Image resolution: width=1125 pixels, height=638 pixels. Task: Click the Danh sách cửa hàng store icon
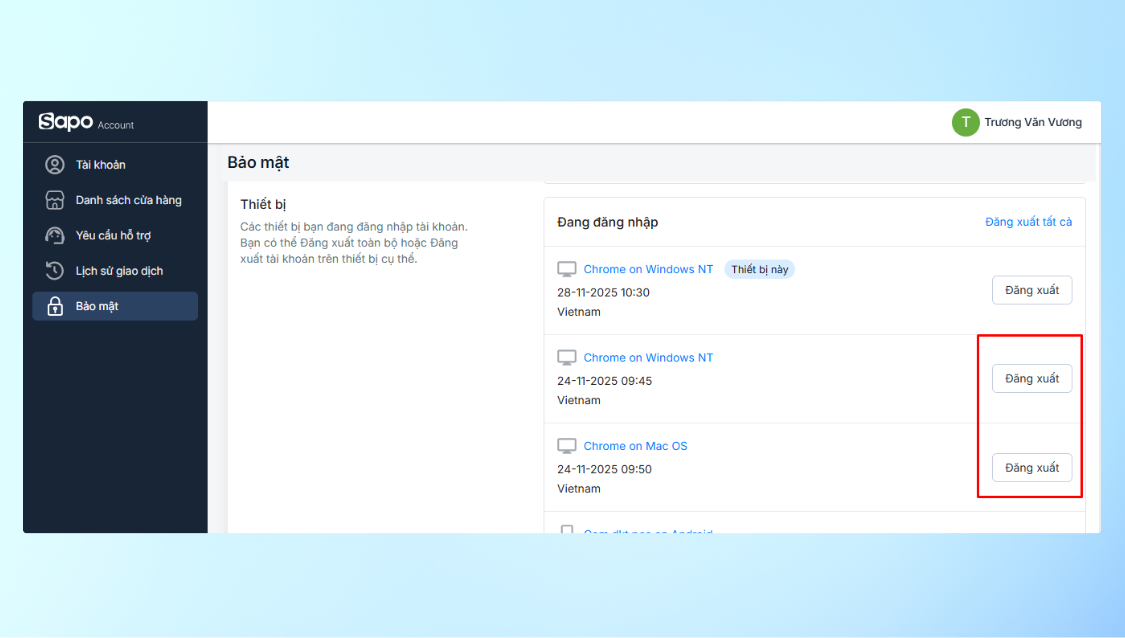tap(56, 200)
